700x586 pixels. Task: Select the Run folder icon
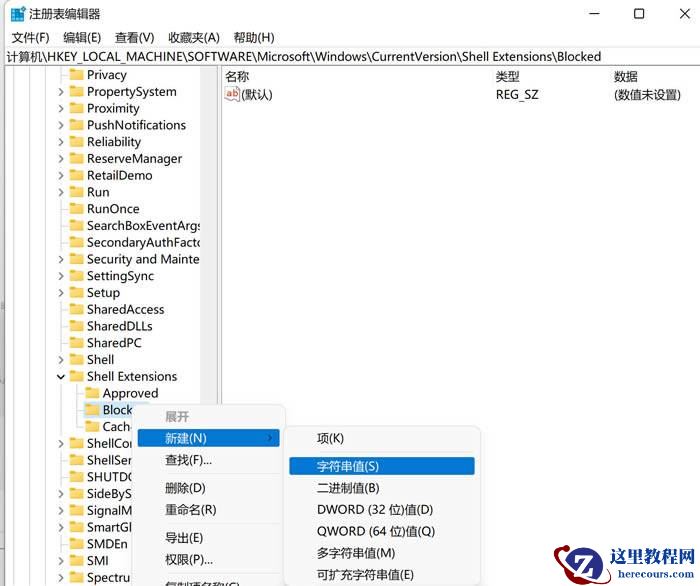[77, 192]
